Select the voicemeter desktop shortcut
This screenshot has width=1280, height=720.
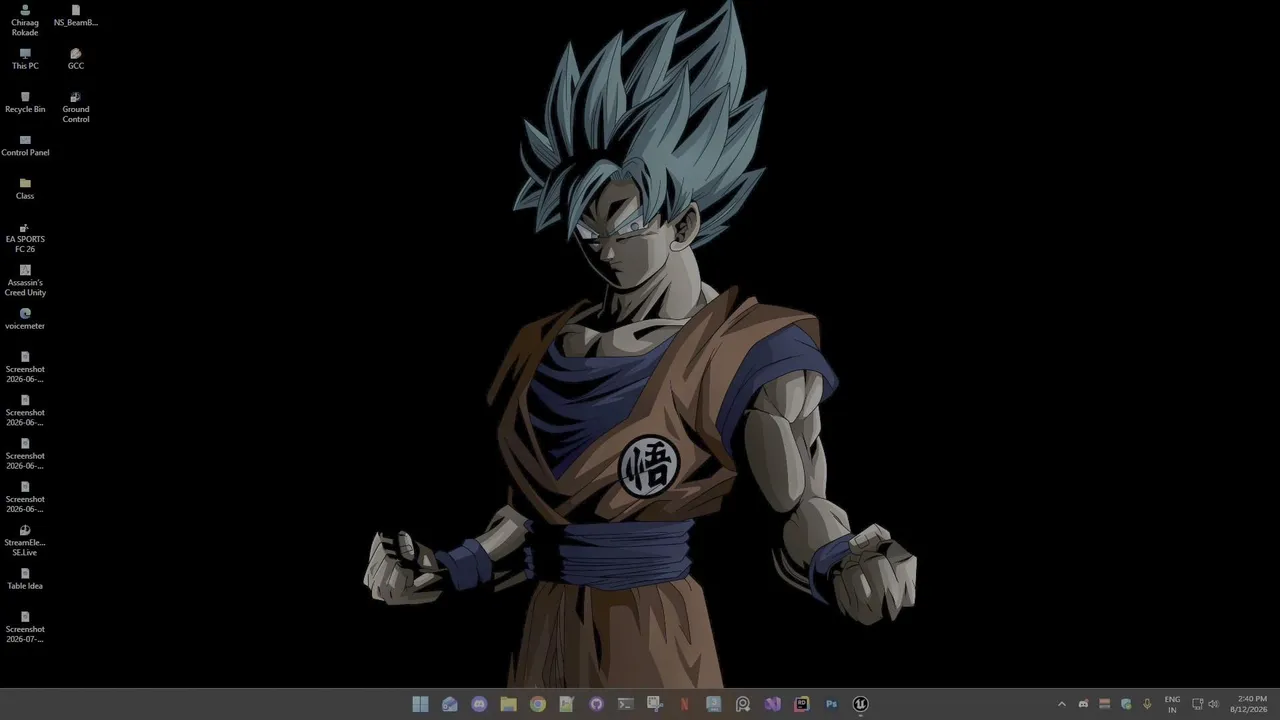[25, 319]
